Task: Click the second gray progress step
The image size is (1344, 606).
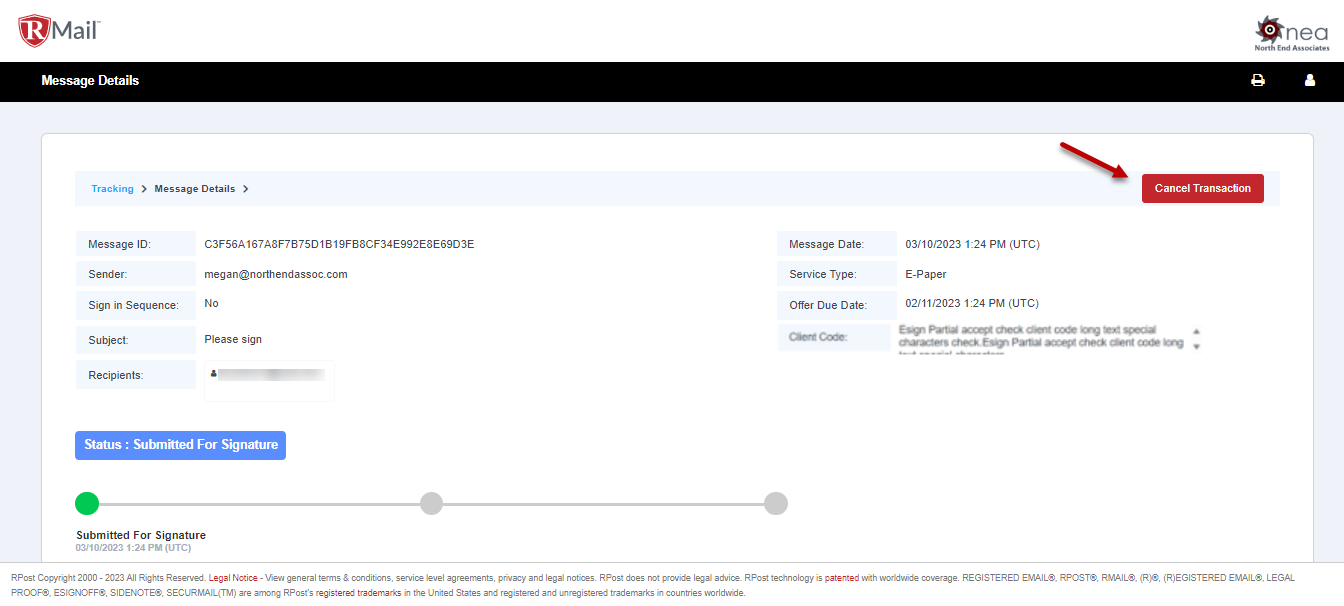Action: coord(431,503)
